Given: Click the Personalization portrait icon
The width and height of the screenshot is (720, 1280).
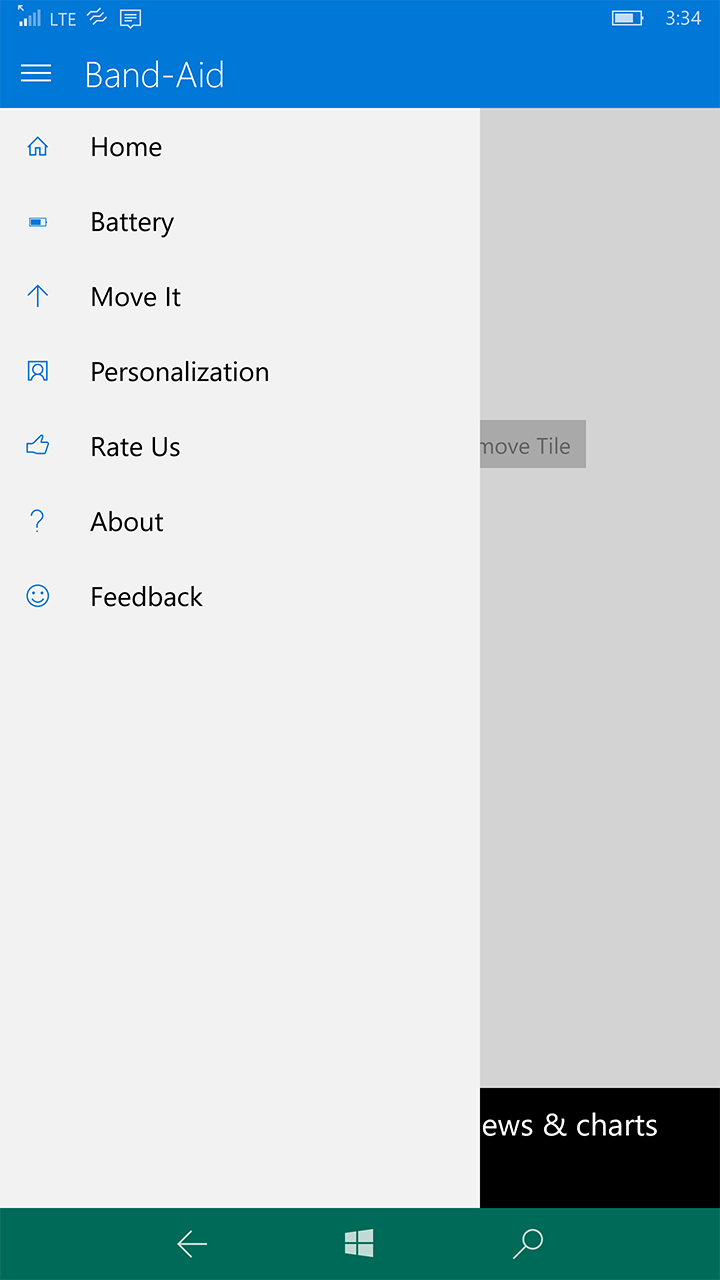Looking at the screenshot, I should 38,371.
